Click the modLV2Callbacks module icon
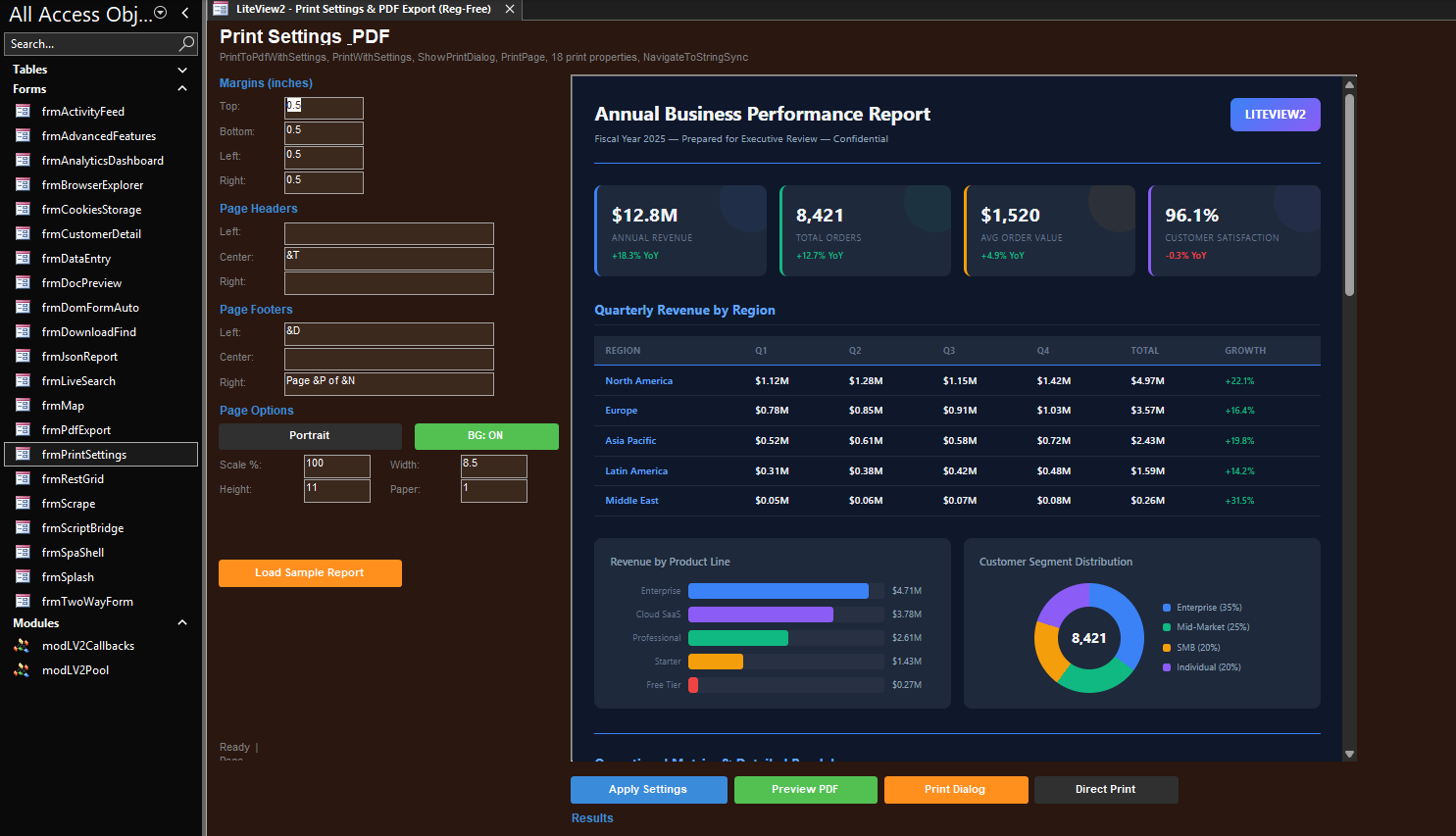 (x=22, y=645)
